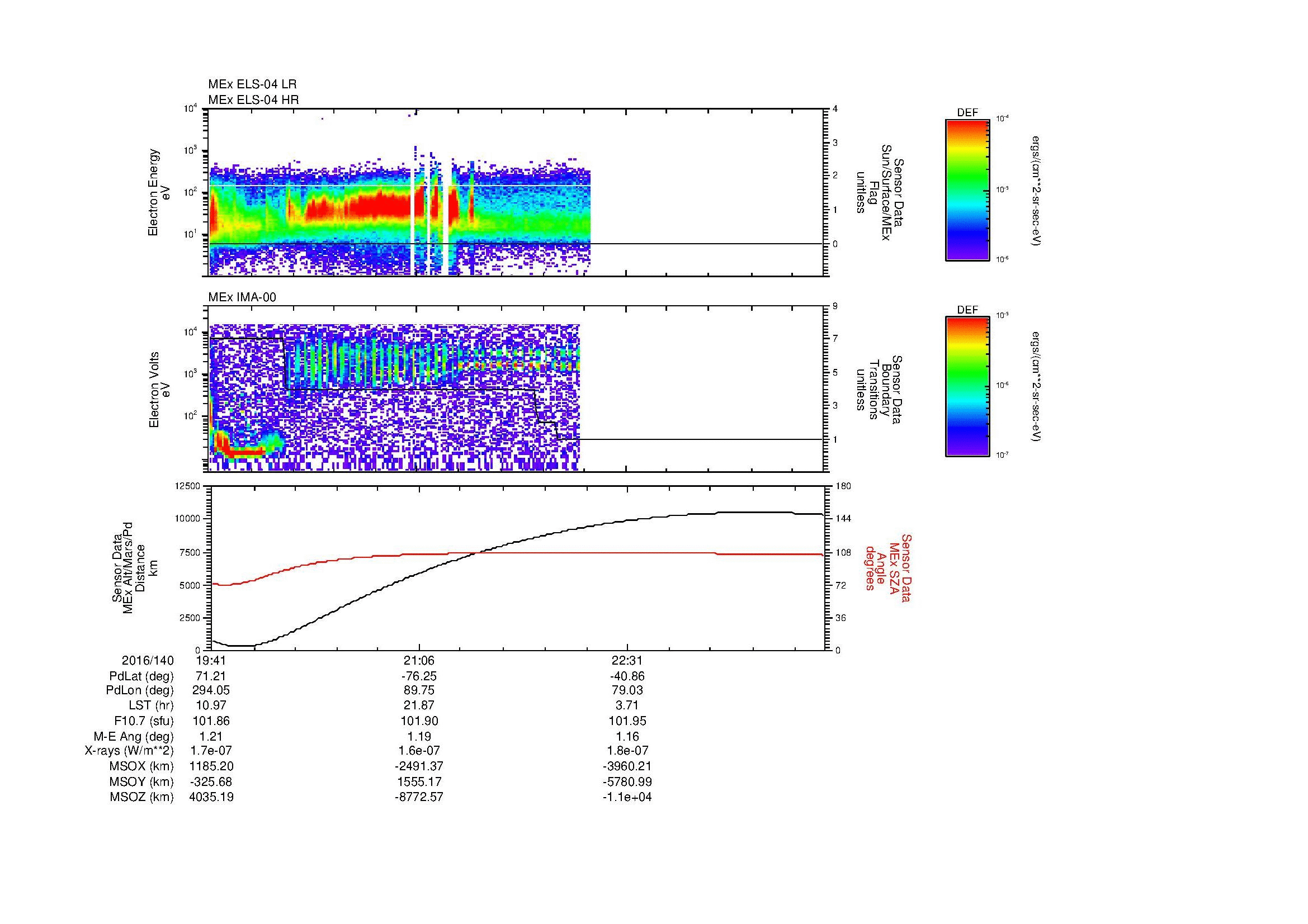Viewport: 1308px width, 924px height.
Task: Click the 'PdLat (deg)' row label
Action: [141, 676]
